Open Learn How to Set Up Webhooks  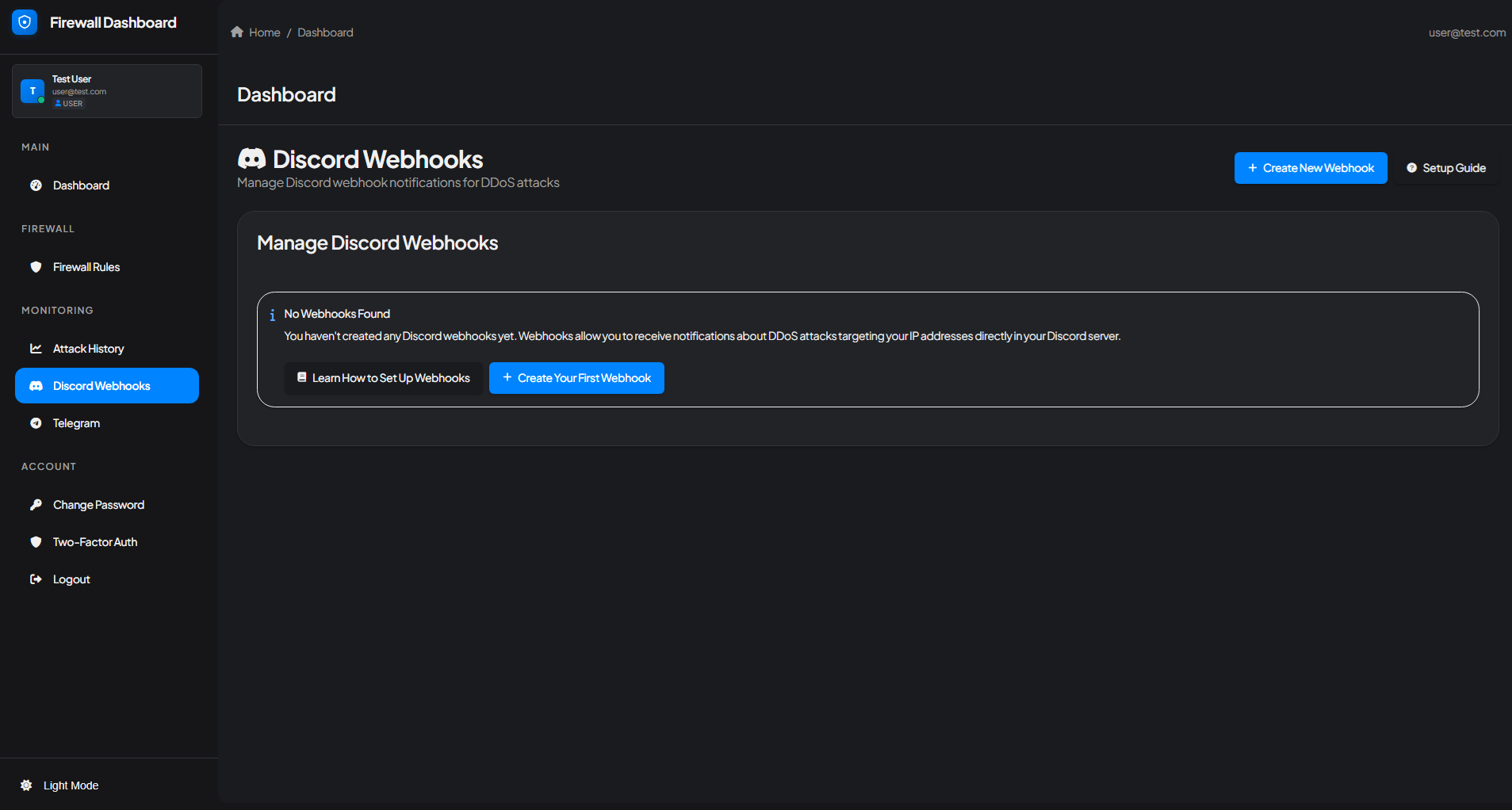click(383, 378)
